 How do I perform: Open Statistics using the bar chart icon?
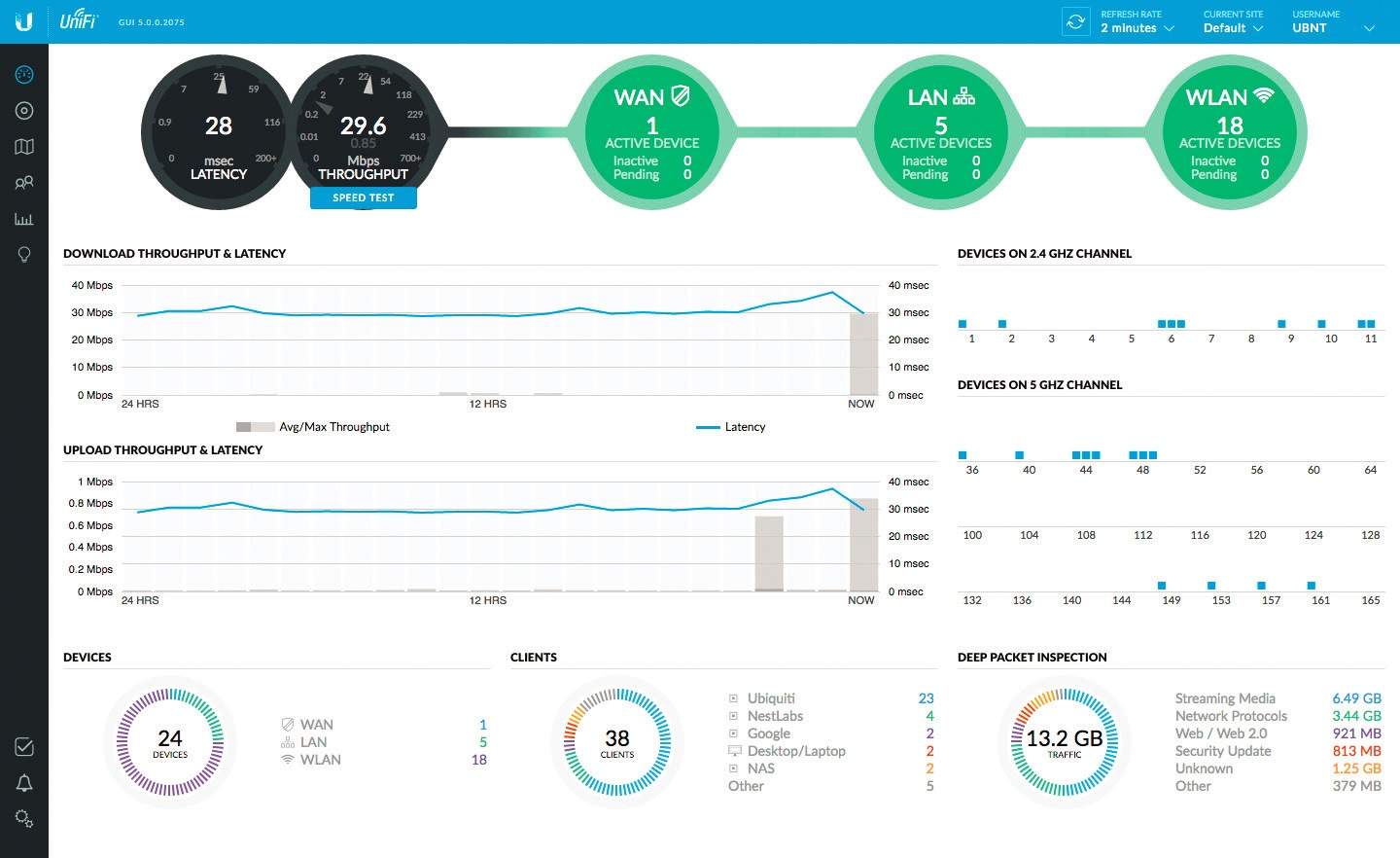(24, 218)
